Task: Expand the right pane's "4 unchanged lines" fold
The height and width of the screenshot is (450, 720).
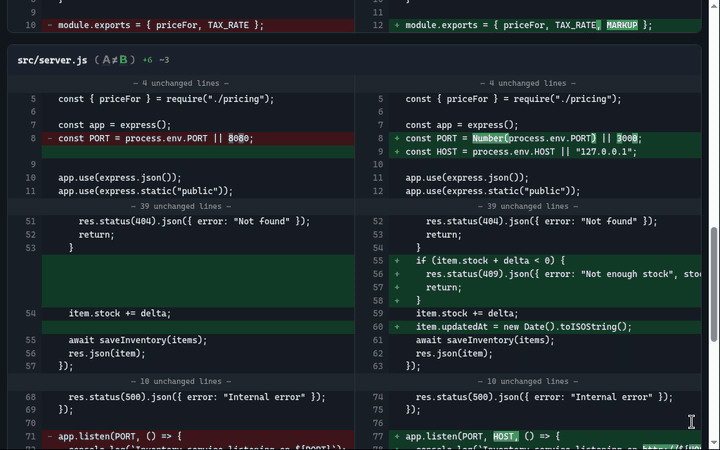Action: pyautogui.click(x=528, y=84)
